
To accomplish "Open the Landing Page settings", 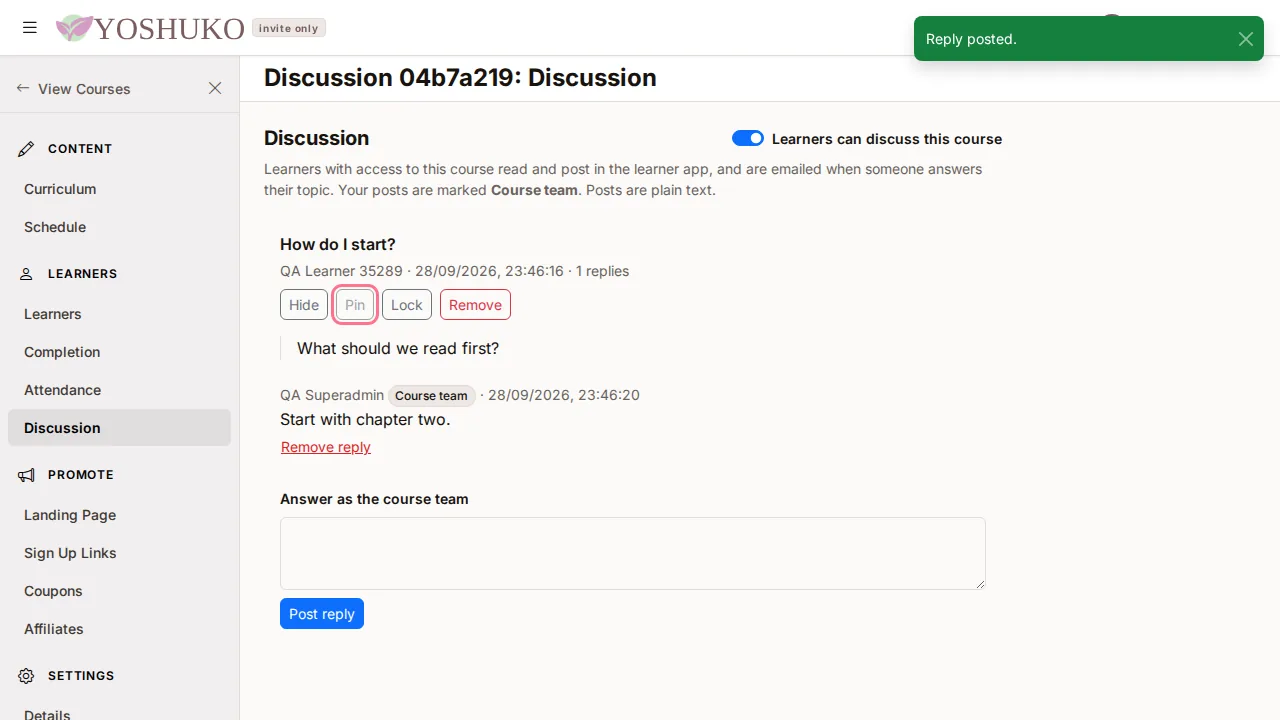I will click(x=119, y=515).
